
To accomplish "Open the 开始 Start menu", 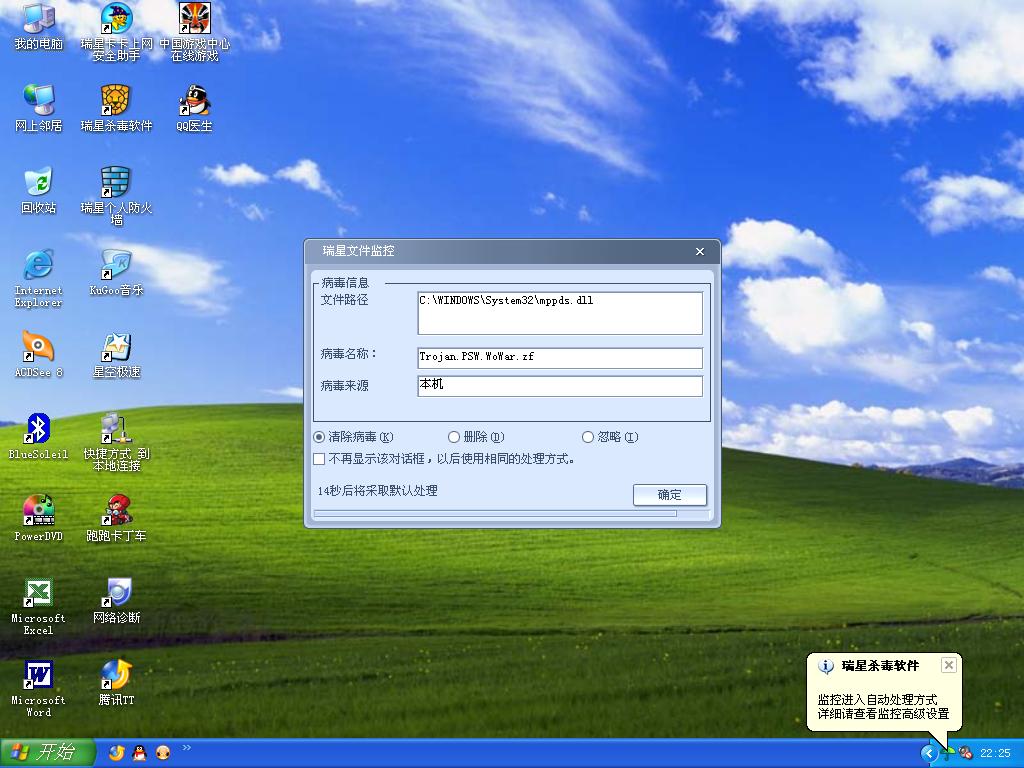I will tap(48, 753).
